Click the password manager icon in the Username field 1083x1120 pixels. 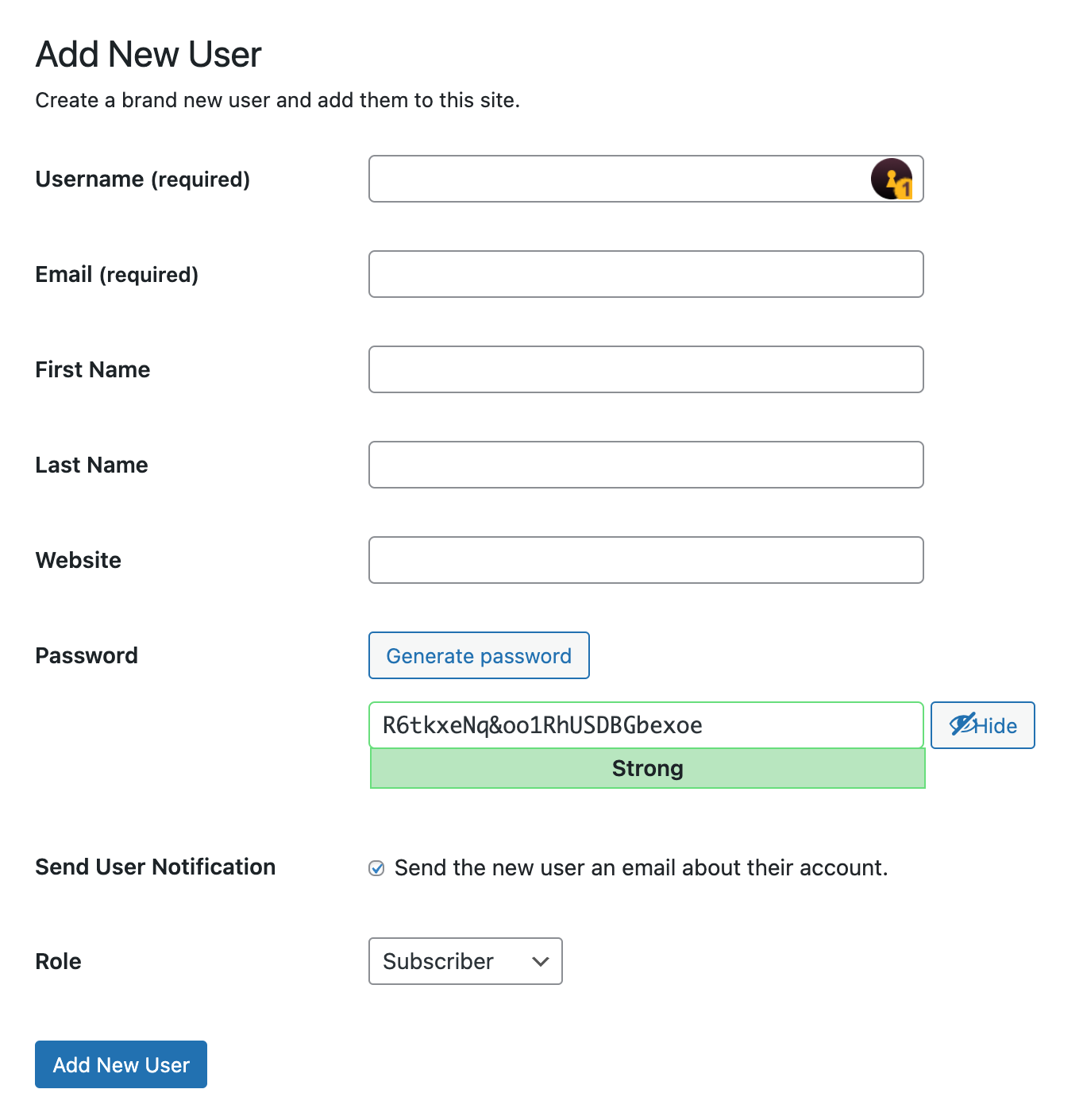891,179
